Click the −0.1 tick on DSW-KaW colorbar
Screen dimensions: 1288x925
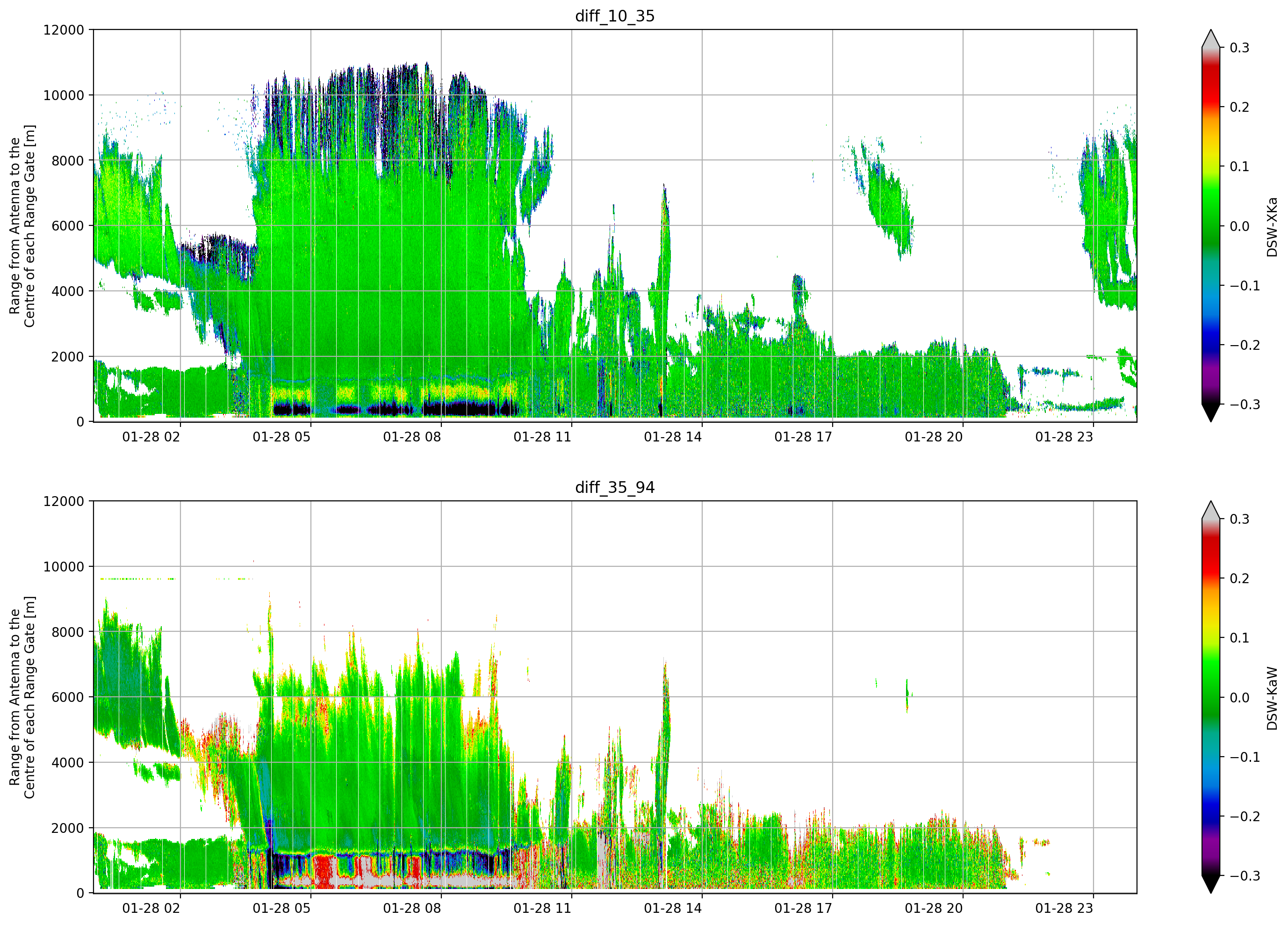[1245, 758]
